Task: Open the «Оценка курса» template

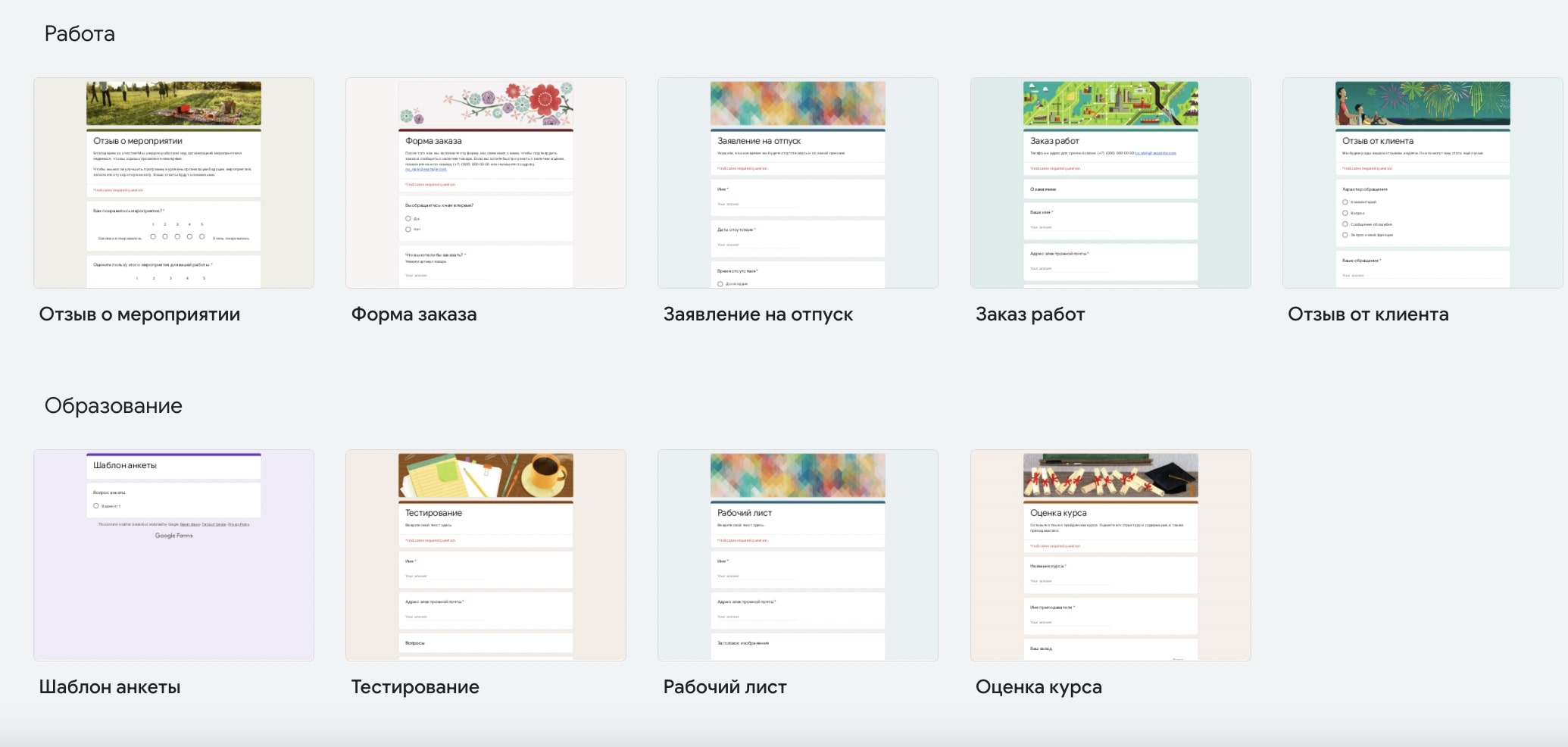Action: coord(1110,555)
